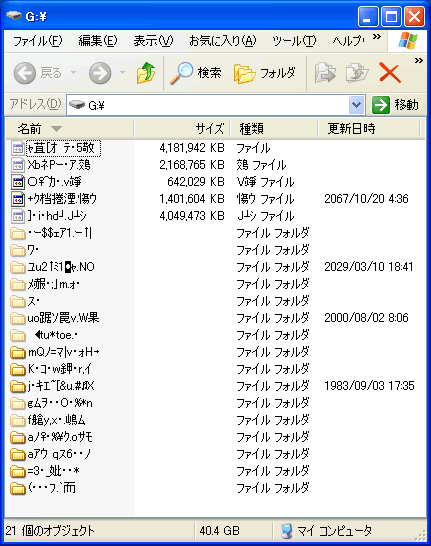Open the Favorites (お気に入り) menu
The width and height of the screenshot is (431, 546).
(222, 41)
